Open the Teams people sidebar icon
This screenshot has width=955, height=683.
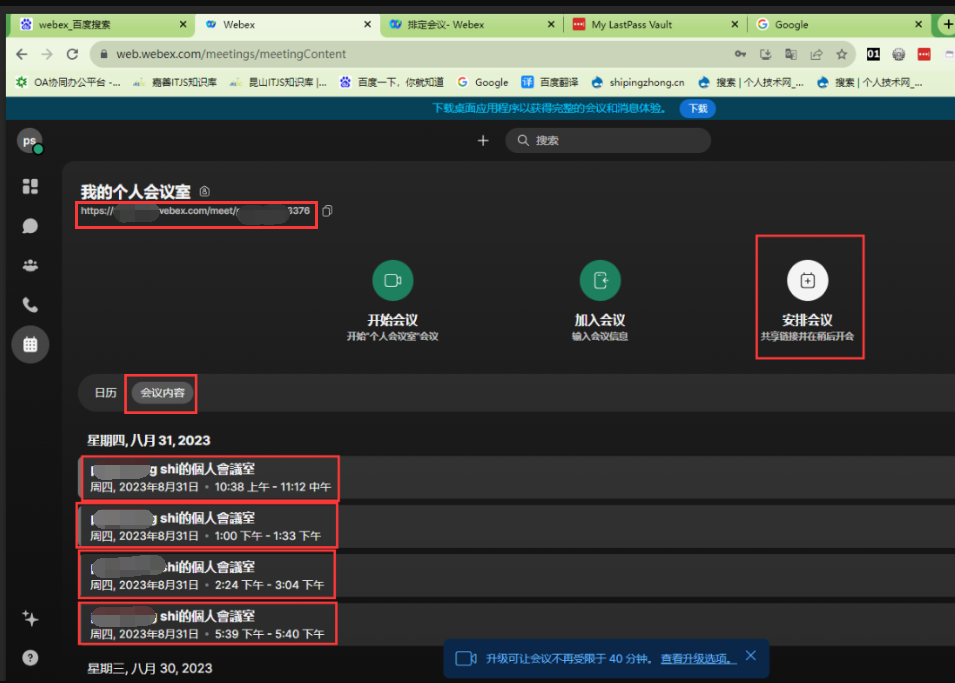(30, 266)
